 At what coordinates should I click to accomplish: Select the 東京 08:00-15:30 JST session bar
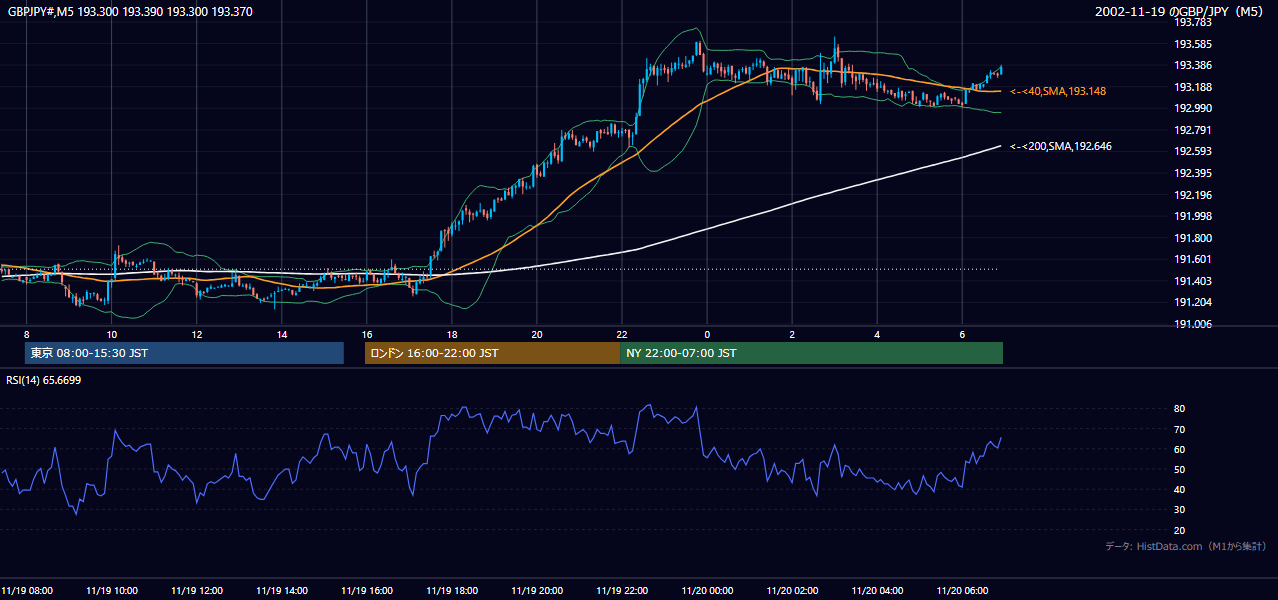[184, 353]
